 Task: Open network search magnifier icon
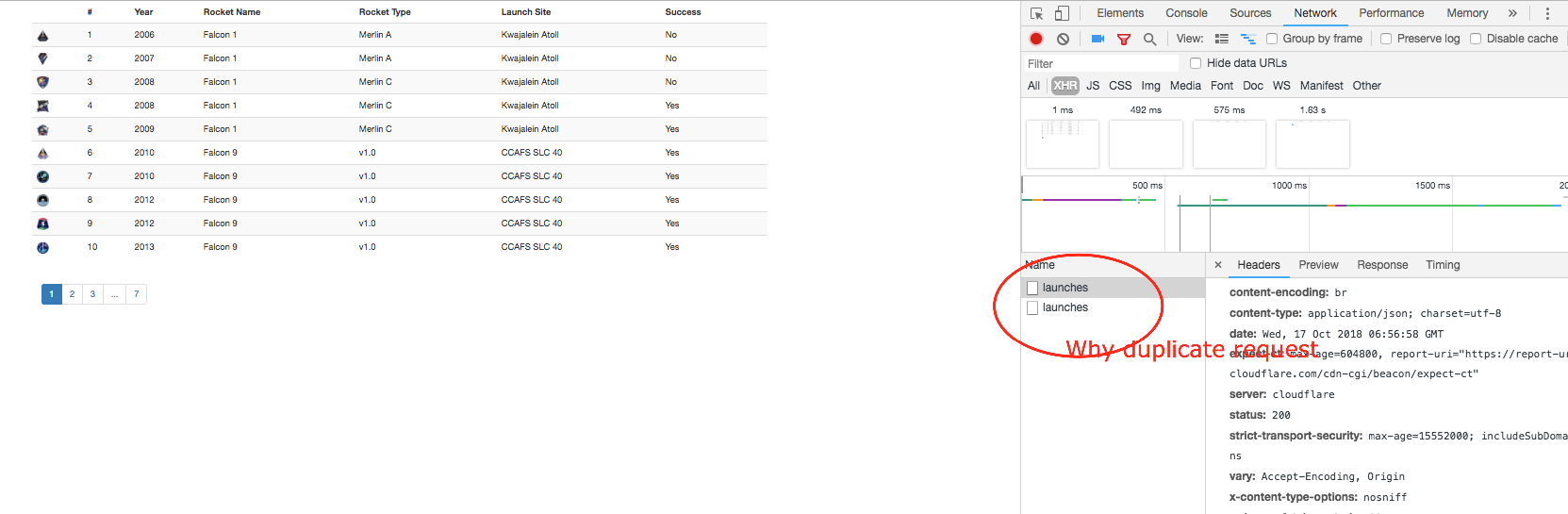click(1149, 39)
